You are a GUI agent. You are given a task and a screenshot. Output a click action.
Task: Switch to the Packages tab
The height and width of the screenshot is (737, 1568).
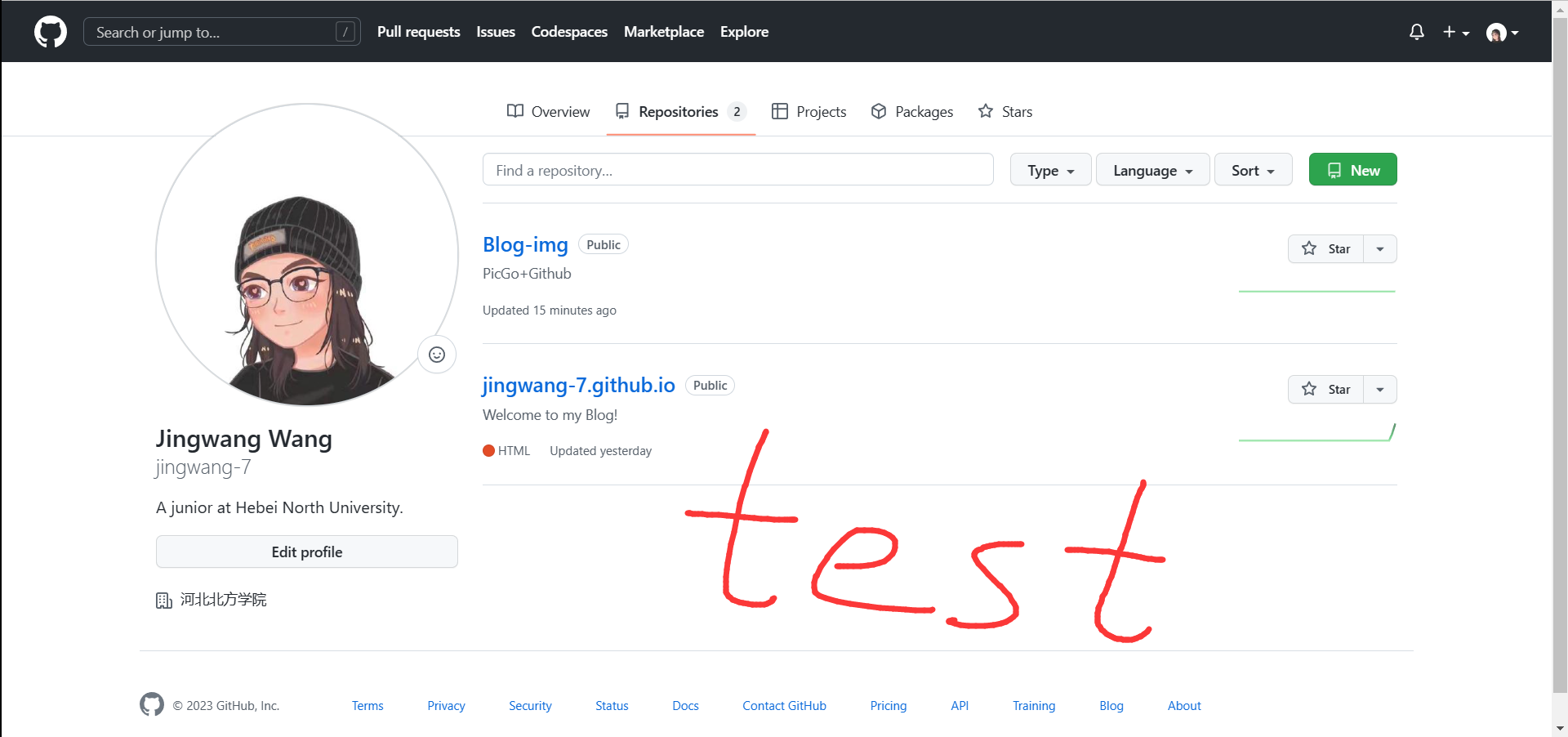(912, 111)
